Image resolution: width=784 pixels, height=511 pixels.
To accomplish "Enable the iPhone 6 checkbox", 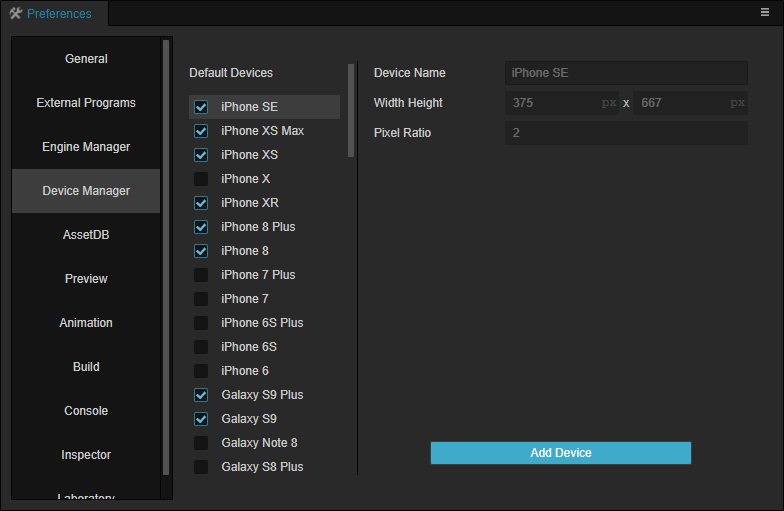I will pyautogui.click(x=201, y=371).
